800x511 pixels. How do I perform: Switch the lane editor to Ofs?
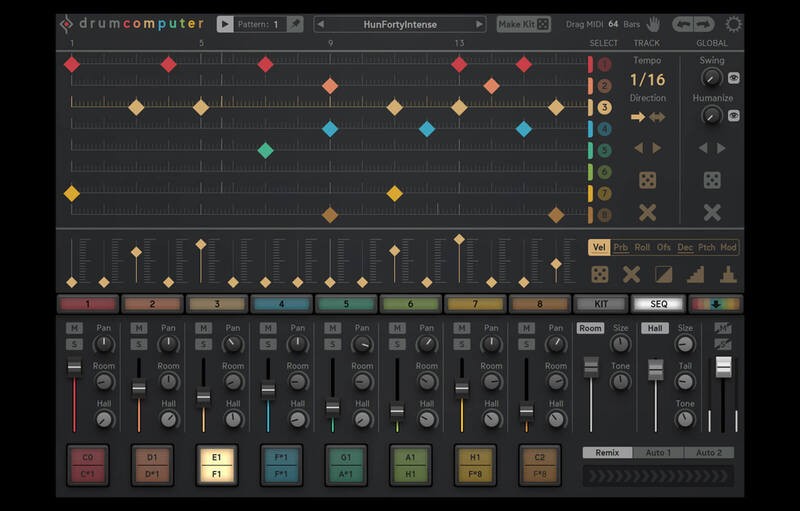pyautogui.click(x=663, y=247)
